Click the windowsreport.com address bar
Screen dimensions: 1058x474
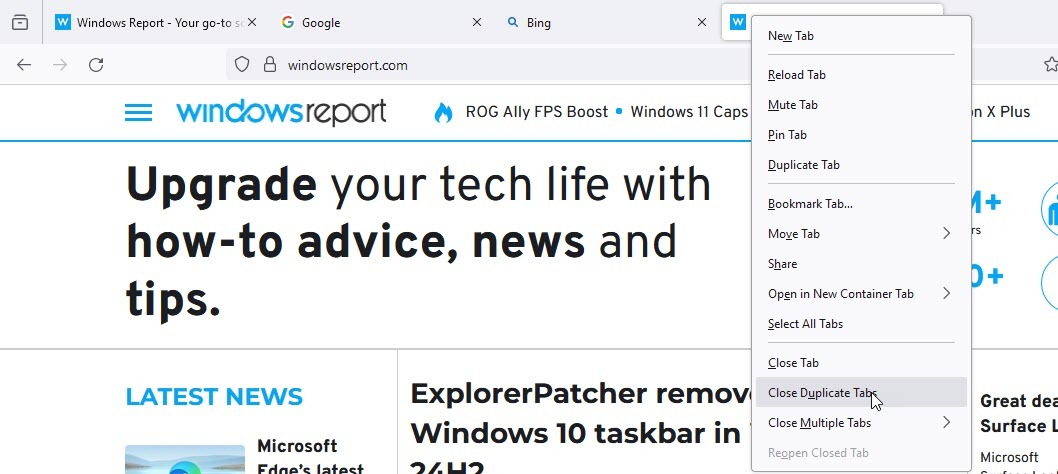click(x=347, y=65)
